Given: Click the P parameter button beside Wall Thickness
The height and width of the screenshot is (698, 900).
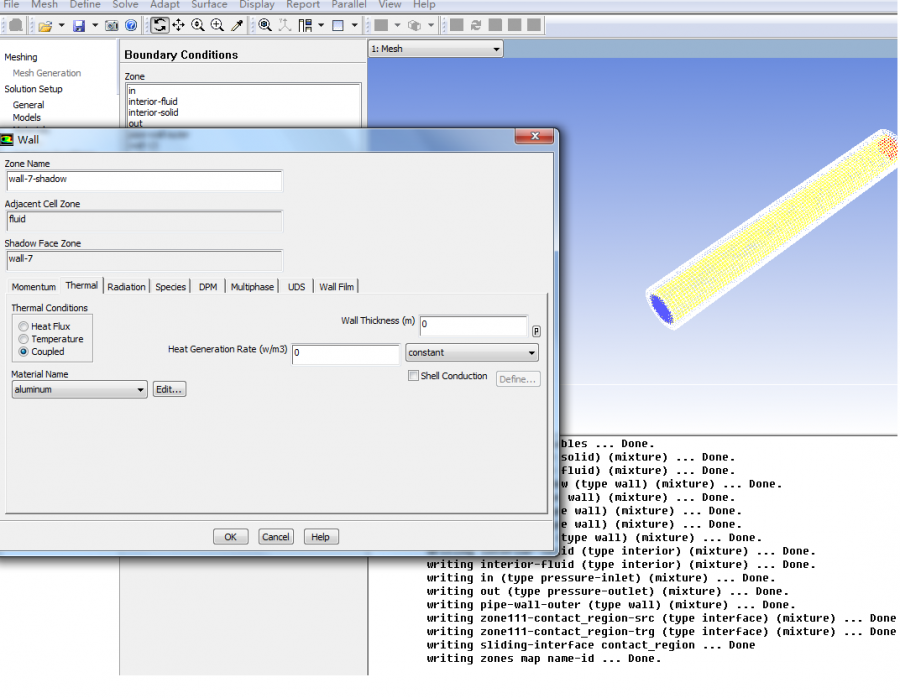Looking at the screenshot, I should pos(536,331).
